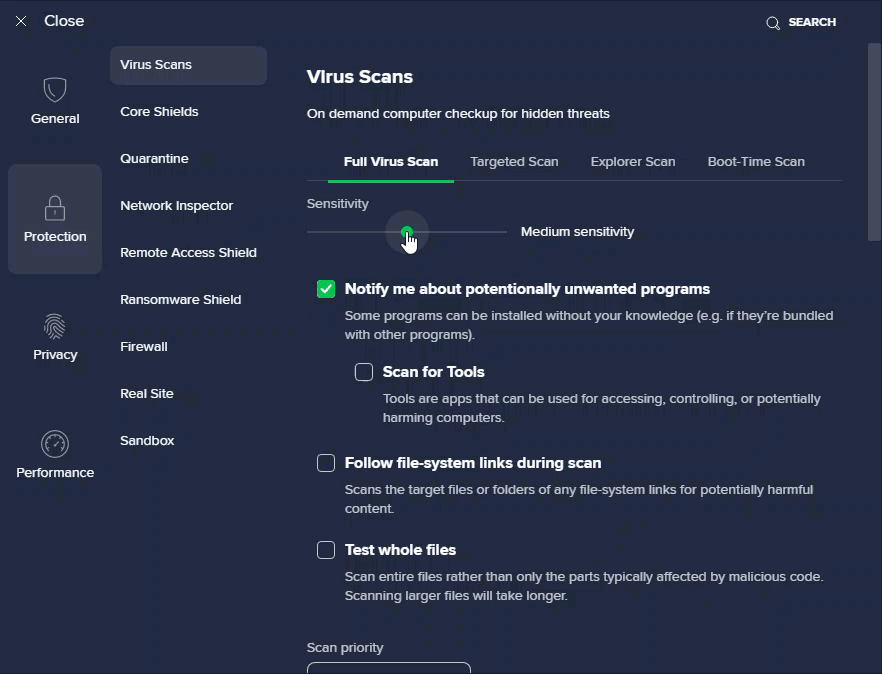Open the Ransomware Shield section
882x674 pixels.
point(180,299)
